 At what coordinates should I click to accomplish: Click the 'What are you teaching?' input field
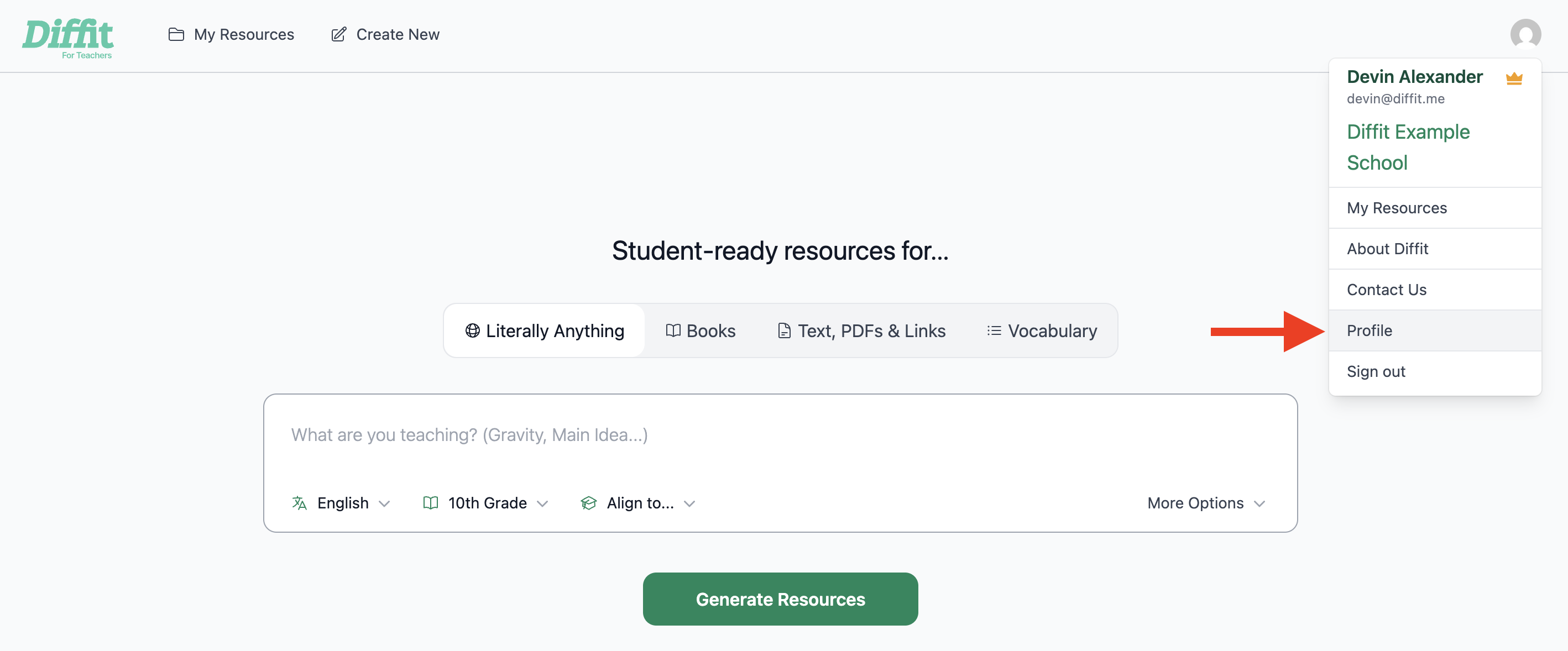pos(779,434)
